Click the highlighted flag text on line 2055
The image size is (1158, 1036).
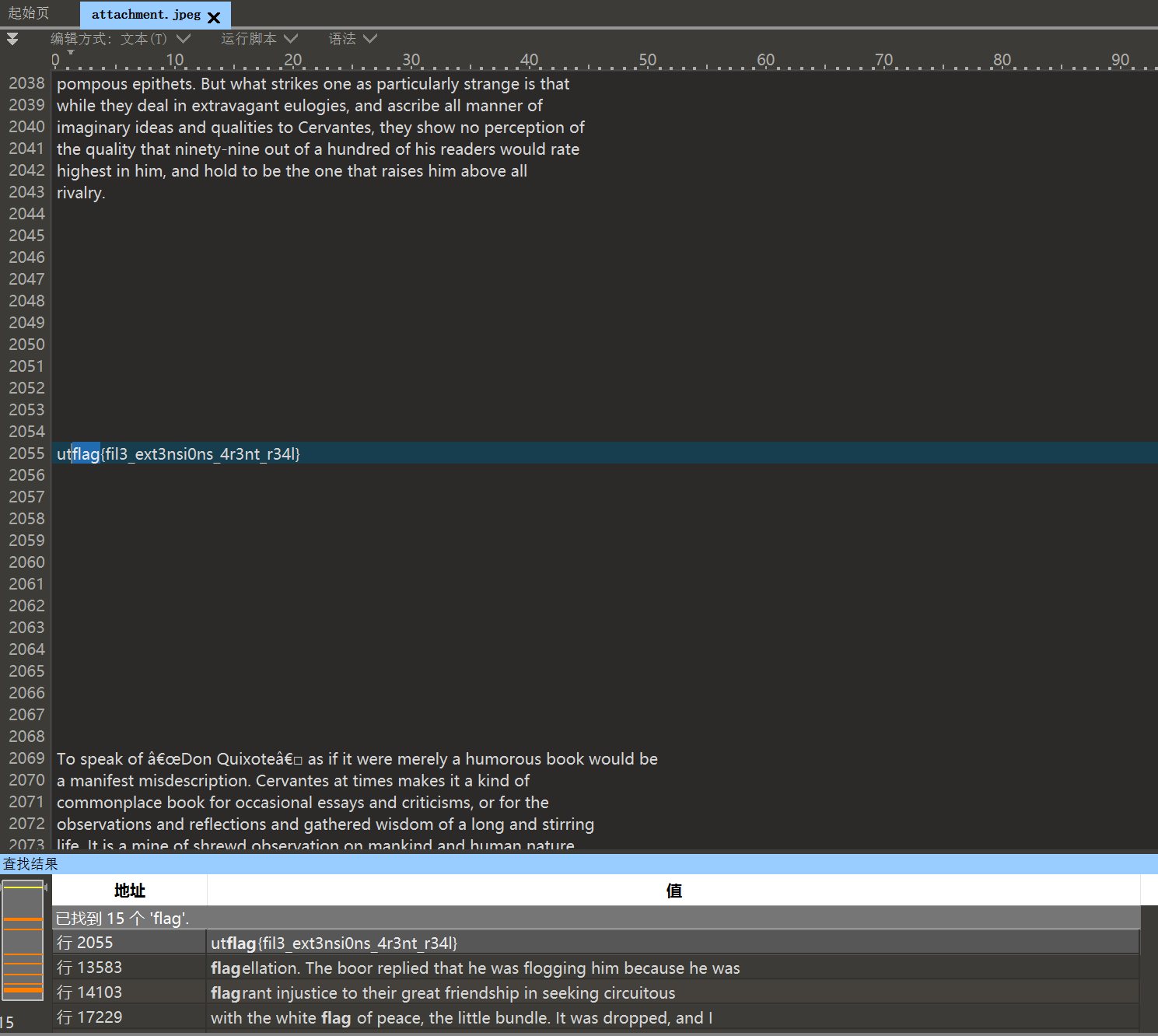coord(86,453)
